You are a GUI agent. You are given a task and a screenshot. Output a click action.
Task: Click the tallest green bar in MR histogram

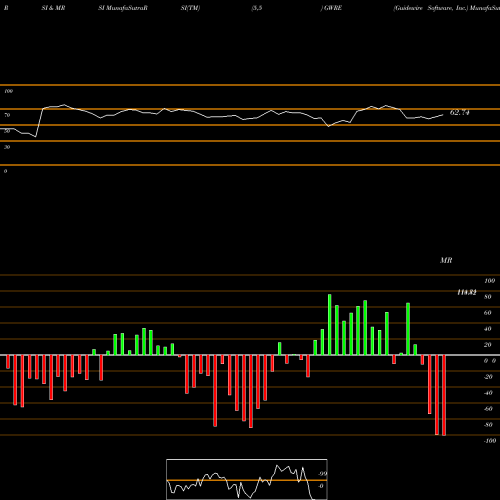click(x=330, y=325)
